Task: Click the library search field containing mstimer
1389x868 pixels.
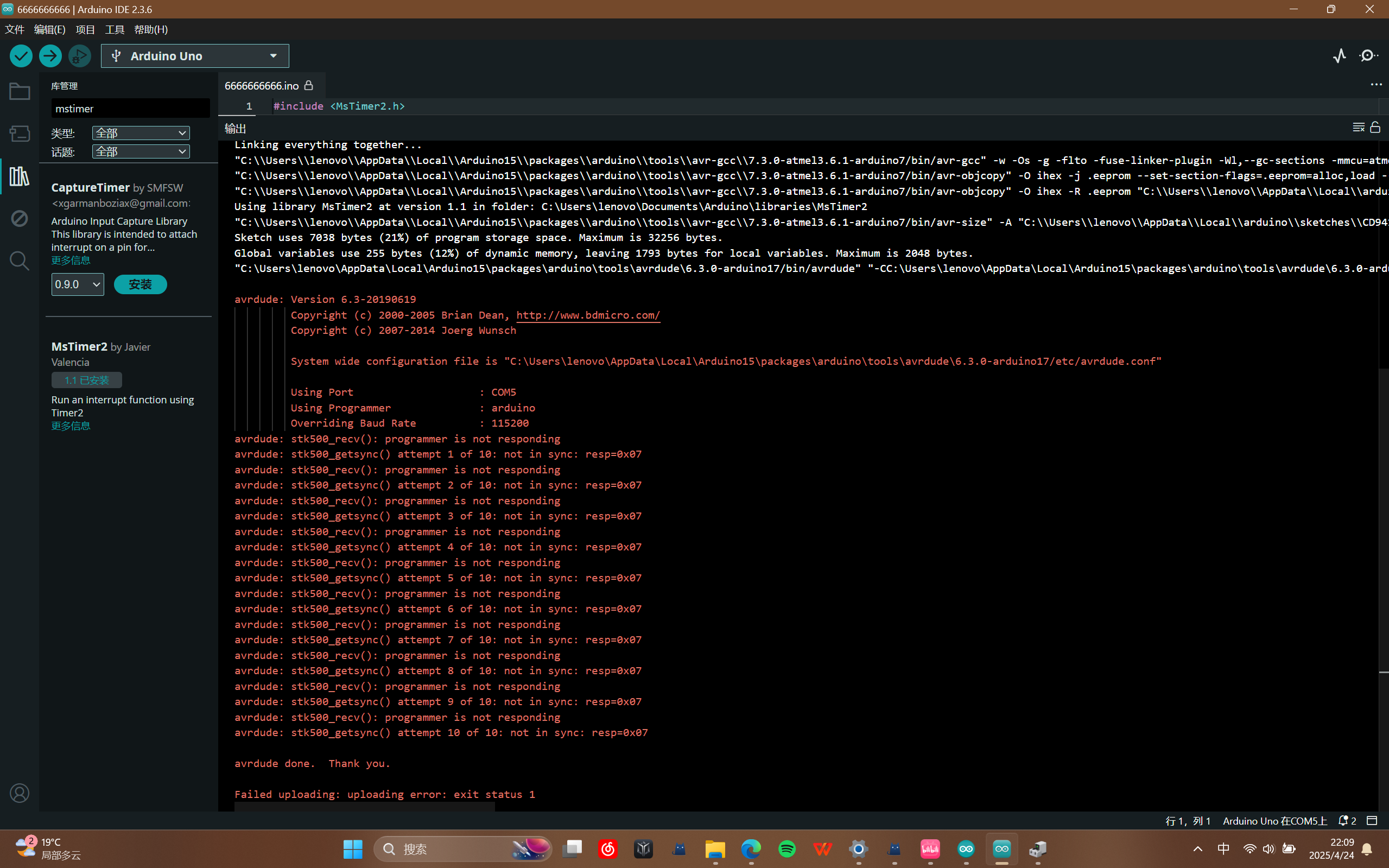Action: (x=130, y=109)
